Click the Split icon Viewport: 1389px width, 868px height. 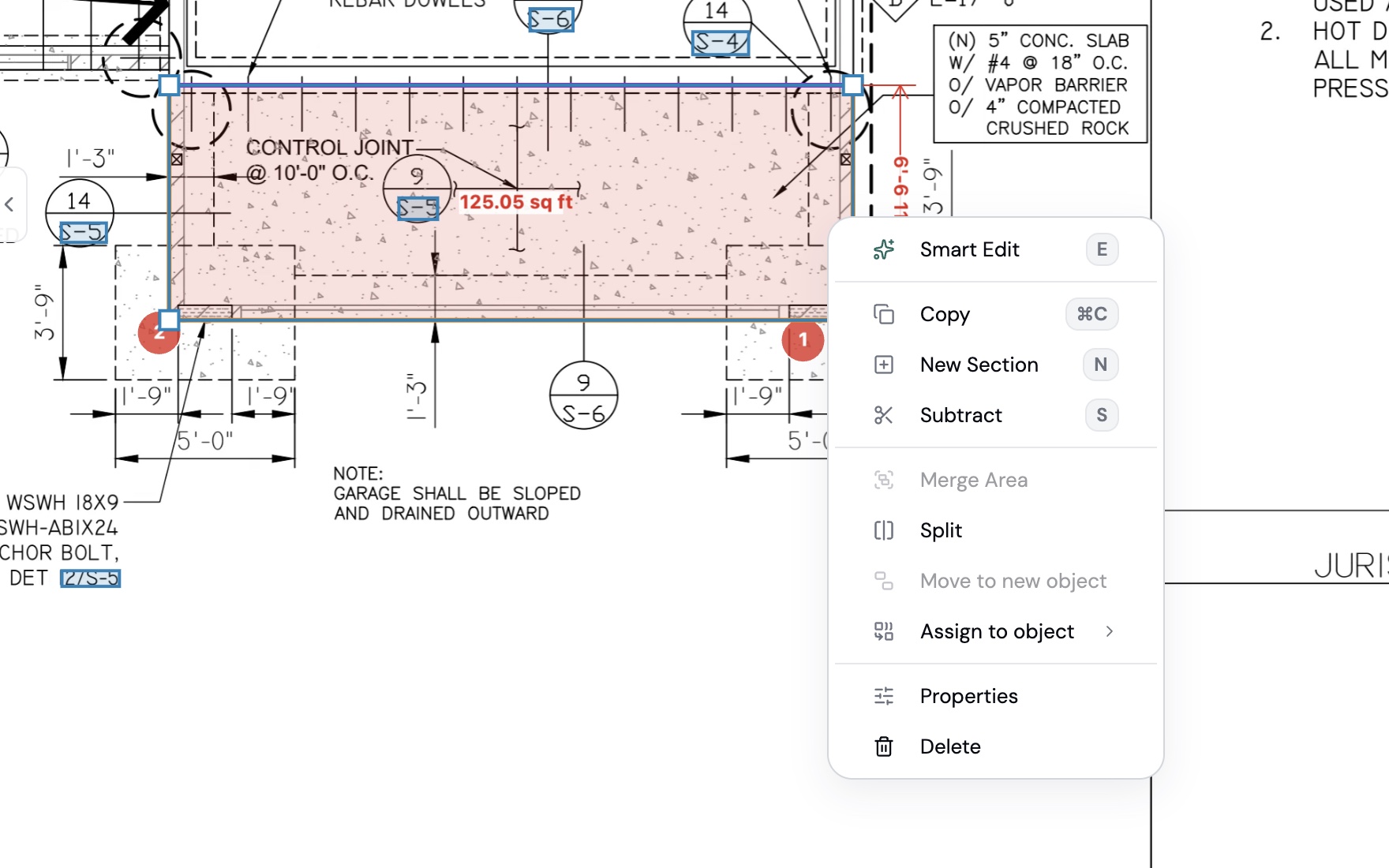[884, 530]
